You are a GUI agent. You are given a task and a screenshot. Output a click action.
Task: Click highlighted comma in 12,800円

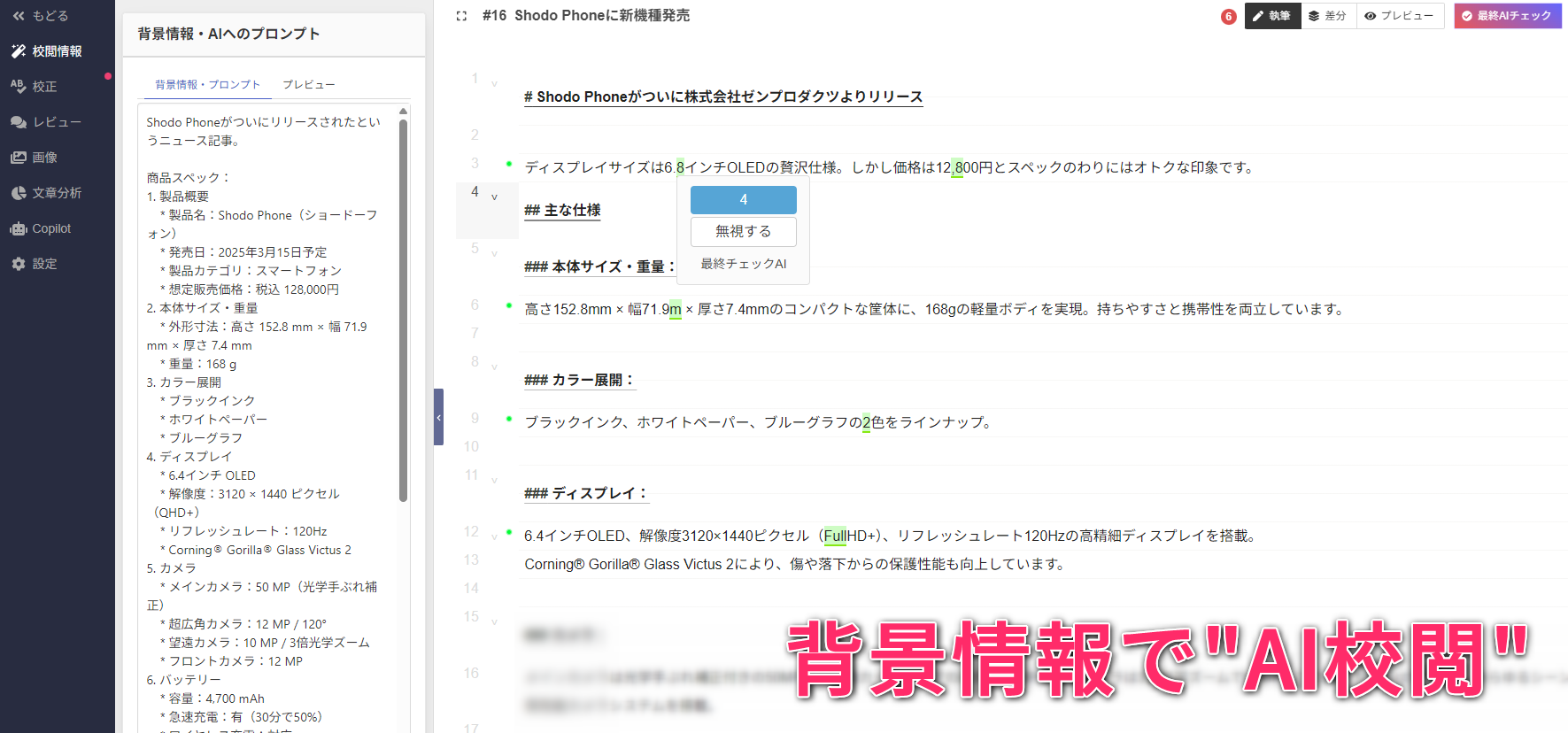(957, 167)
